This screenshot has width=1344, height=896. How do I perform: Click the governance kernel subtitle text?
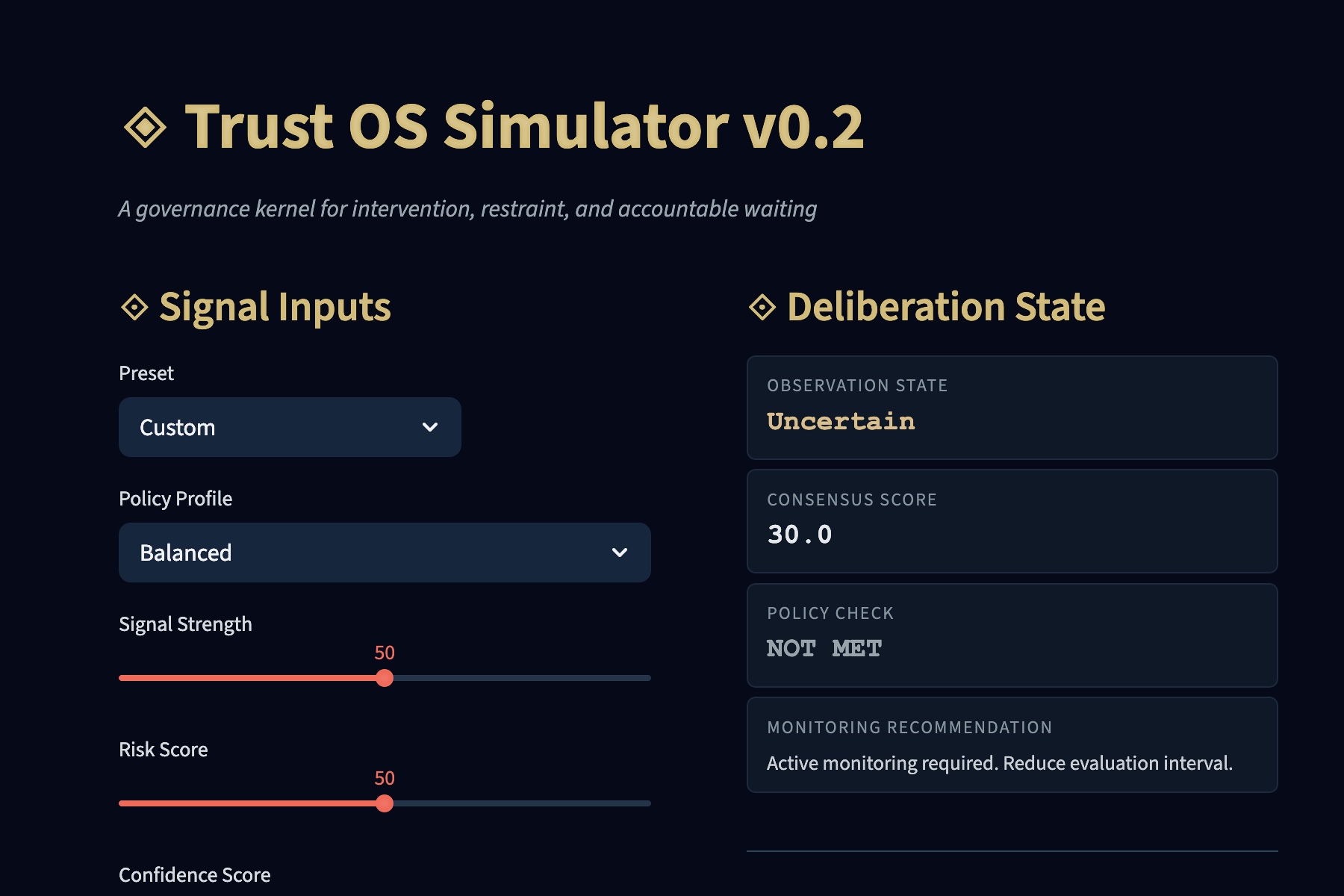[x=467, y=209]
